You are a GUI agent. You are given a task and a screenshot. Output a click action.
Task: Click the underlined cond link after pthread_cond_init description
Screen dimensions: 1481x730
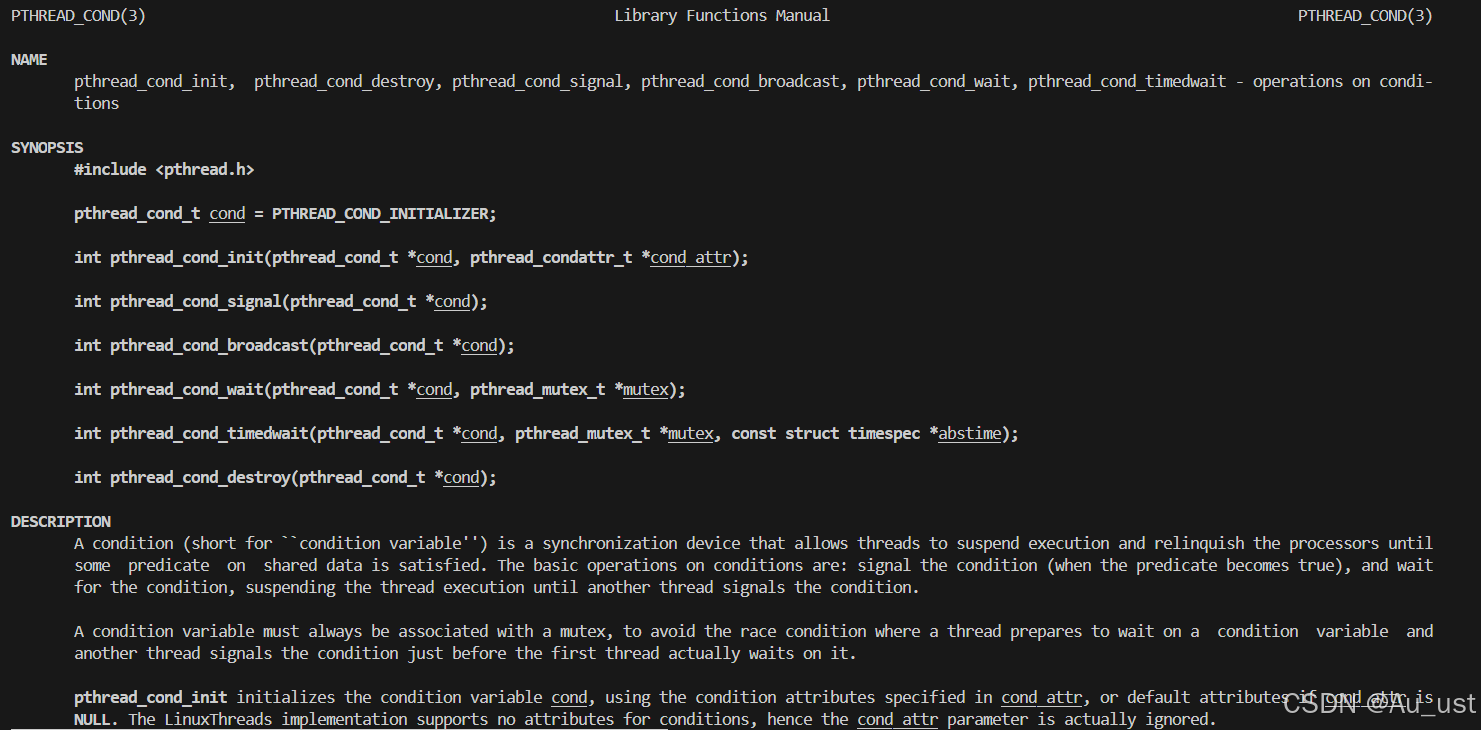[x=569, y=697]
